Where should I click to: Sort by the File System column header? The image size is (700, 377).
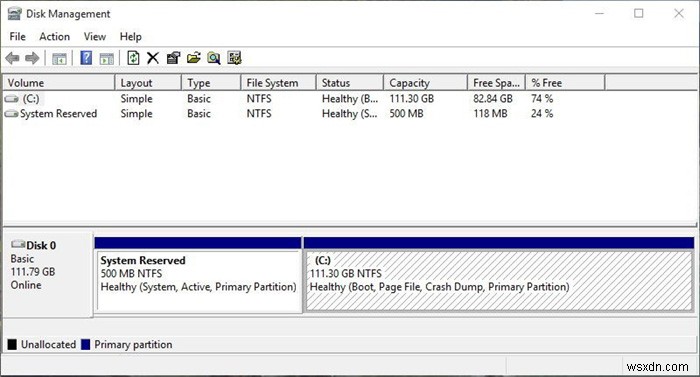pyautogui.click(x=279, y=83)
